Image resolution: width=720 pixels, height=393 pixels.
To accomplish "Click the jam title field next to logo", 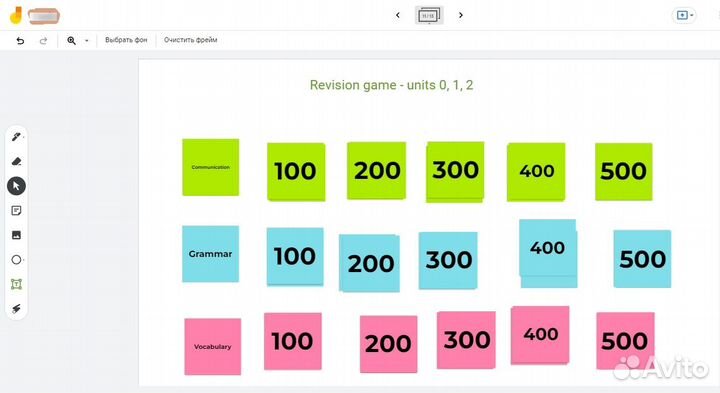I will pyautogui.click(x=44, y=16).
